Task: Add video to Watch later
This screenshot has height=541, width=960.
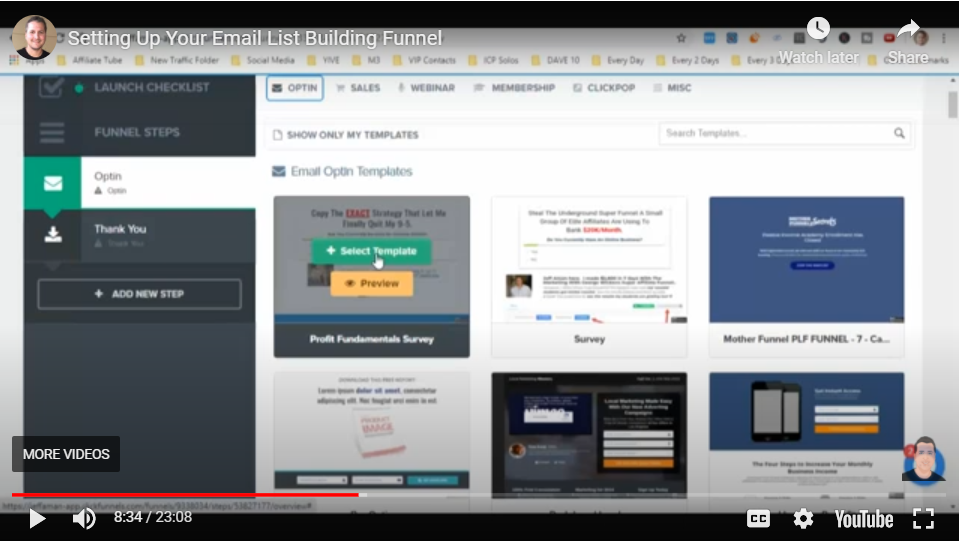Action: click(x=818, y=40)
